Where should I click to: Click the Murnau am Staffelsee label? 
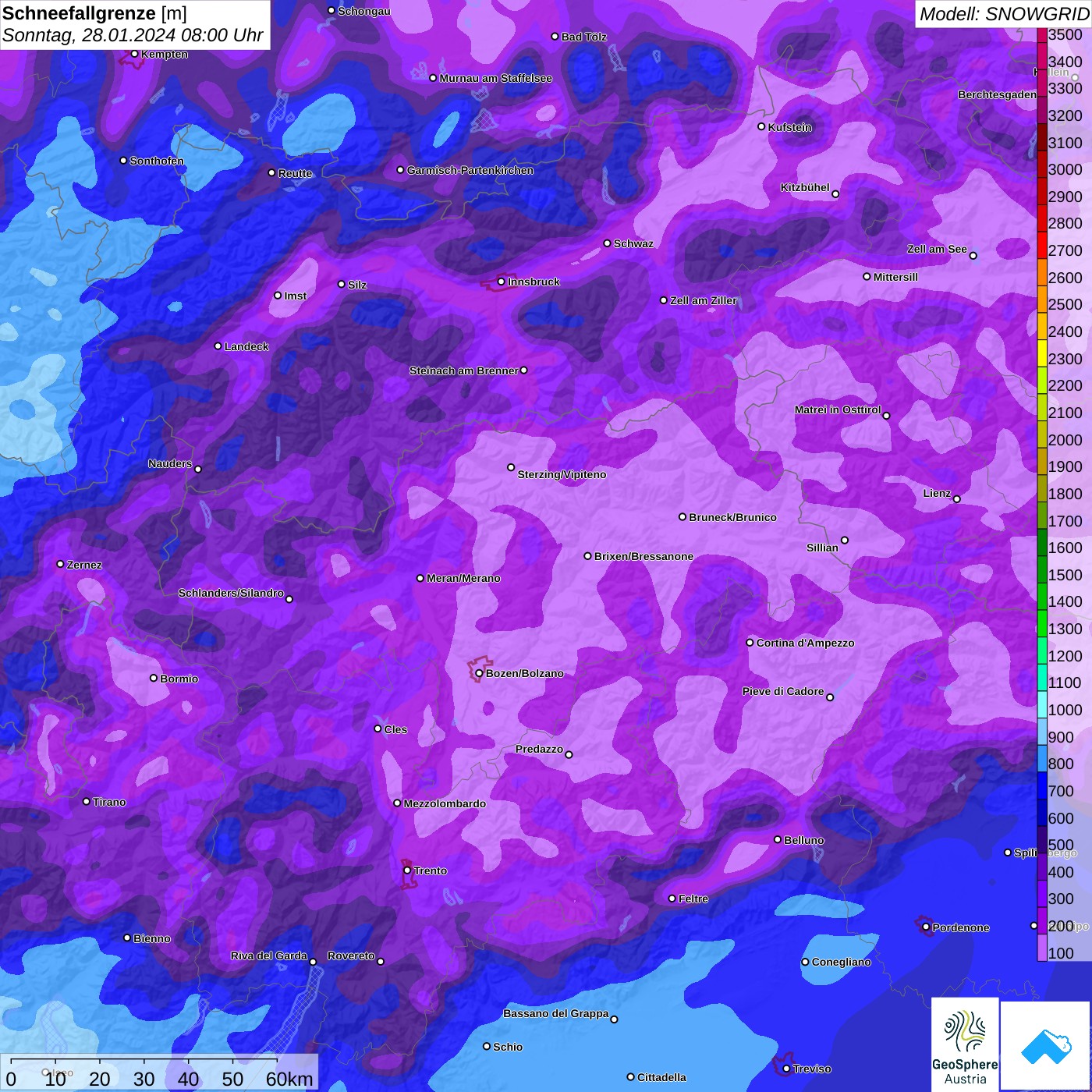pos(495,78)
